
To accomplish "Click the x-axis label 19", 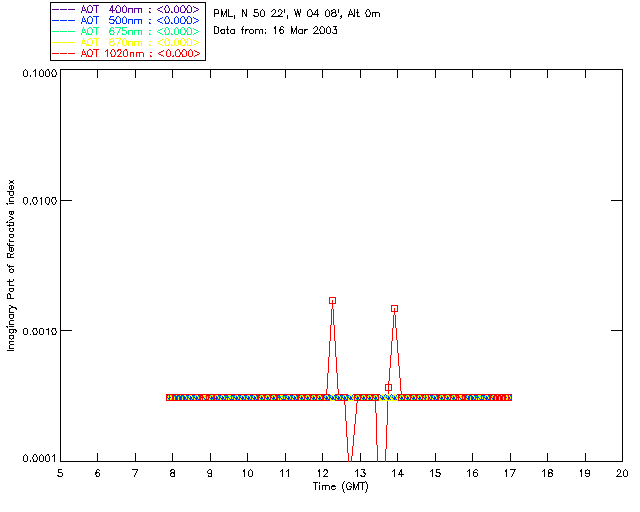I will pyautogui.click(x=585, y=473).
